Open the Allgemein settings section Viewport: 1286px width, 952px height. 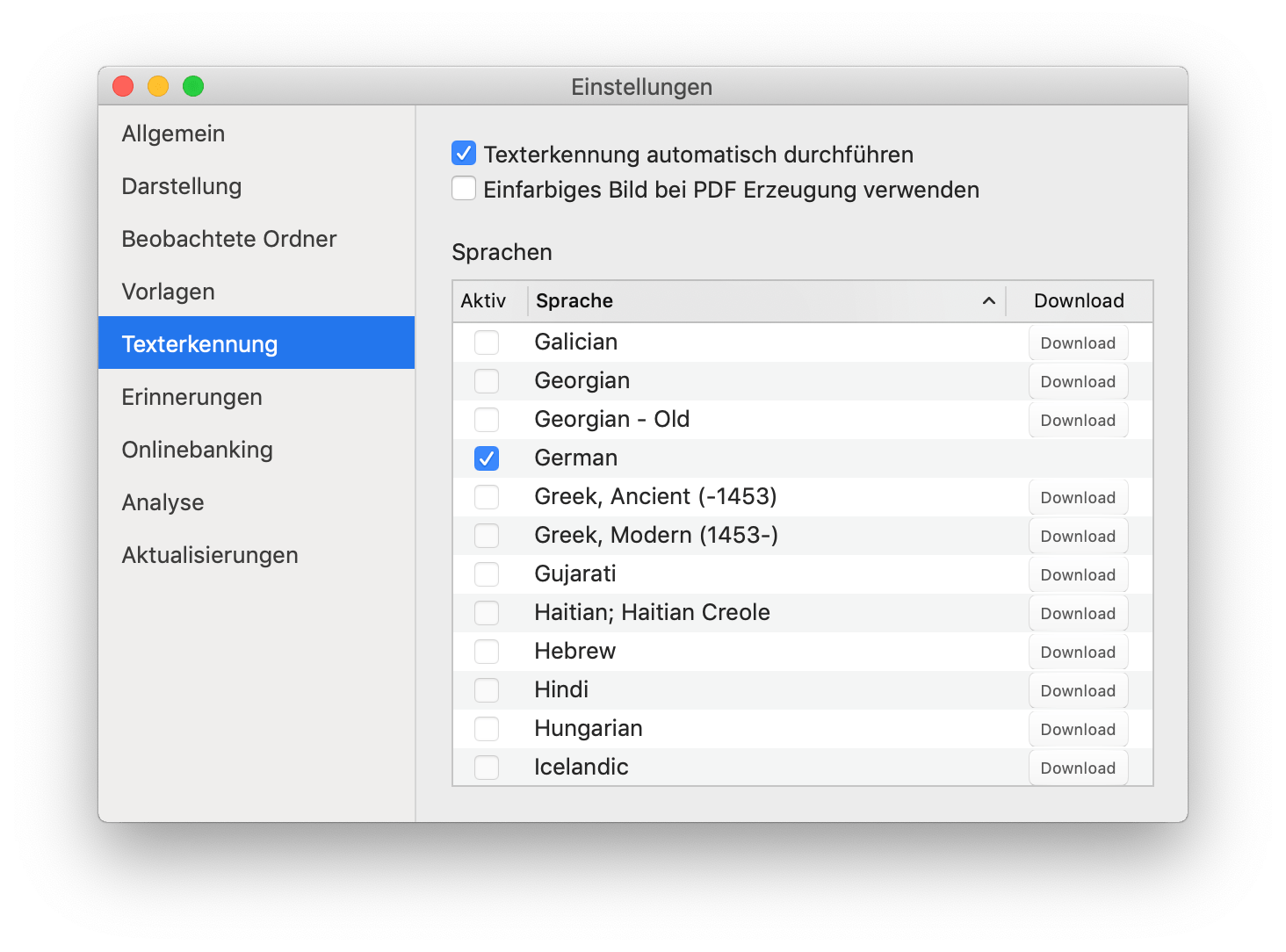coord(173,133)
